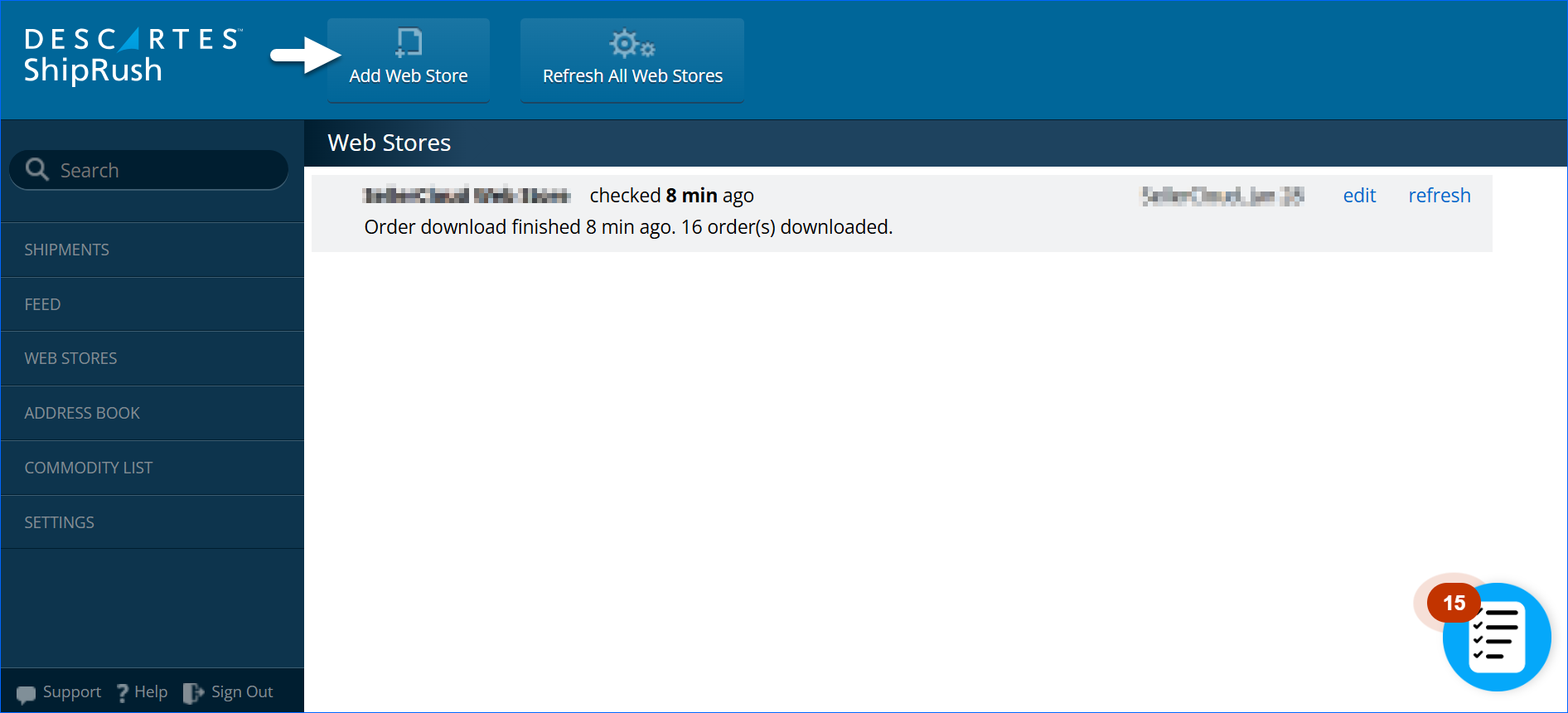Navigate to Commodity List

[x=89, y=468]
